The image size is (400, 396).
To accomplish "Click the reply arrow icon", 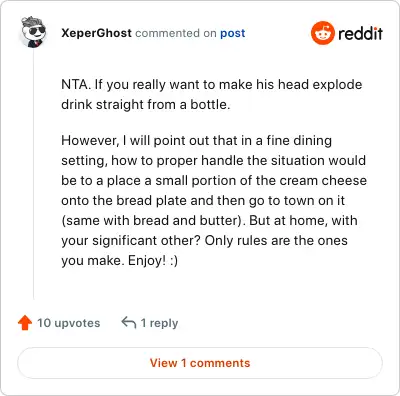I will pos(129,322).
